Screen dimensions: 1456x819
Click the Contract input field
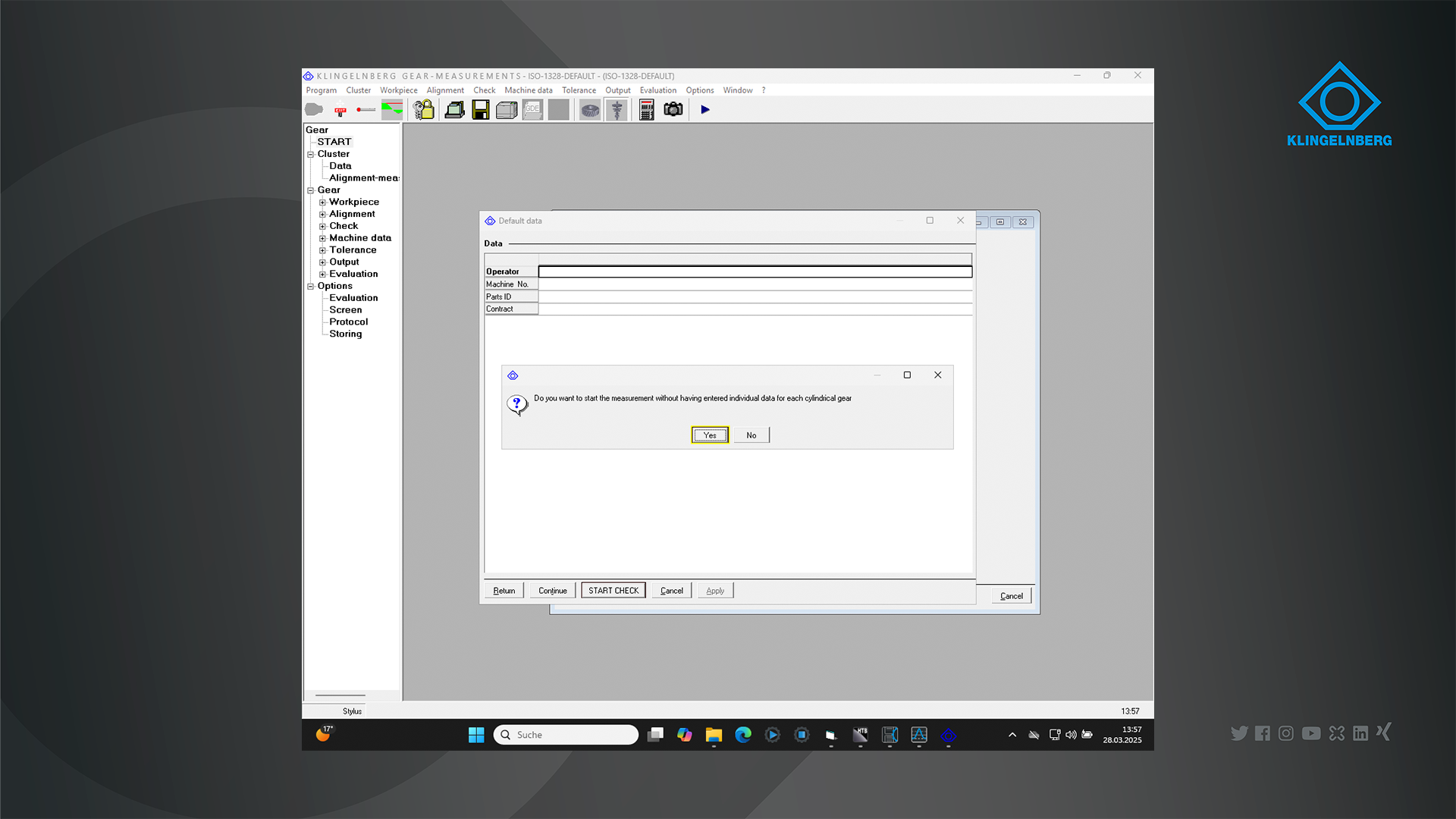[755, 309]
